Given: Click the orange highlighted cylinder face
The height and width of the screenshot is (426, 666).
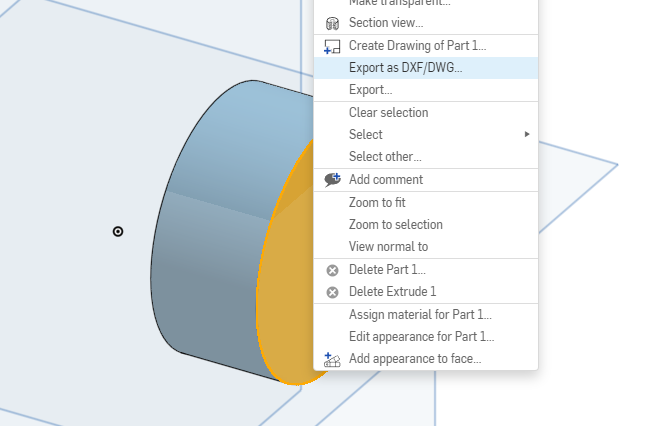Looking at the screenshot, I should [285, 300].
